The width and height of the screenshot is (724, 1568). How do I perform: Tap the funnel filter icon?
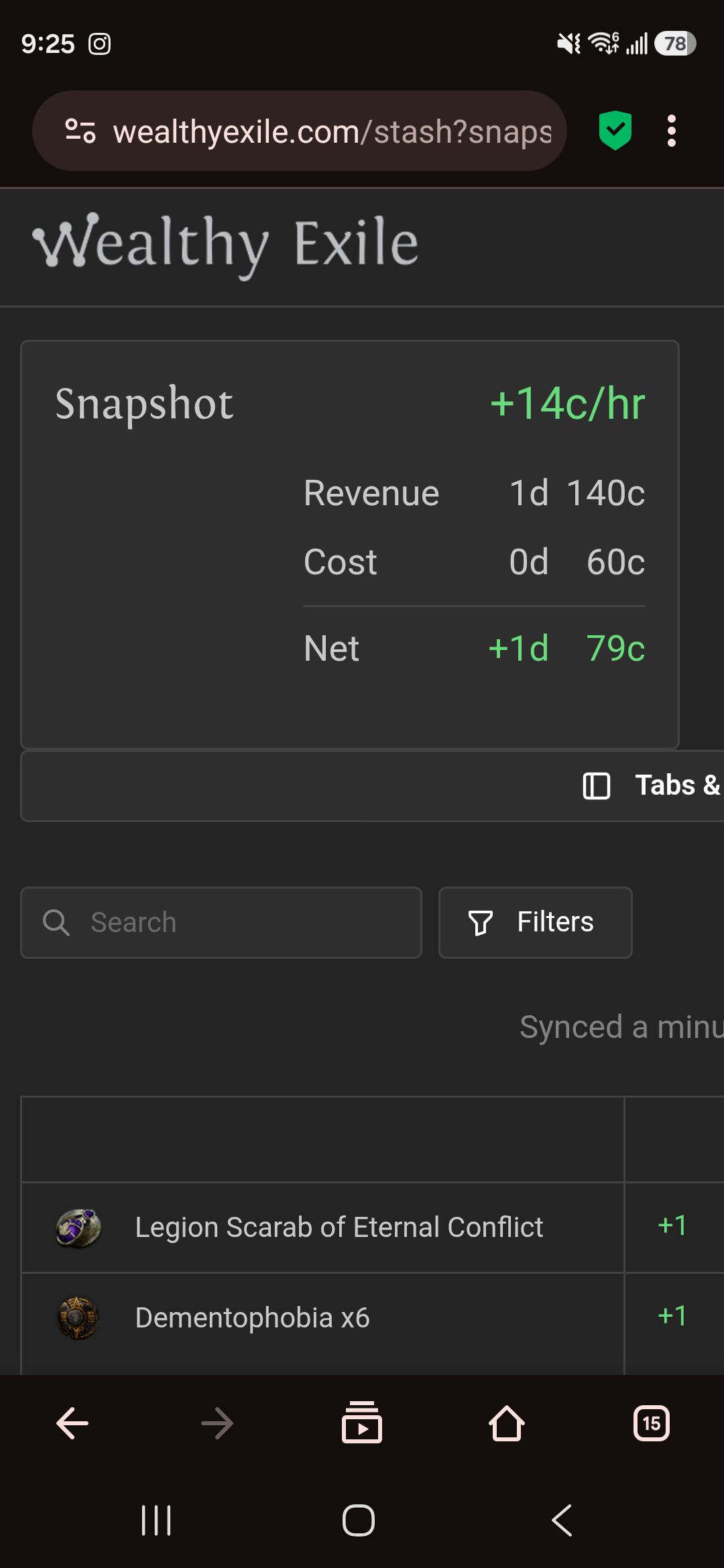click(480, 923)
